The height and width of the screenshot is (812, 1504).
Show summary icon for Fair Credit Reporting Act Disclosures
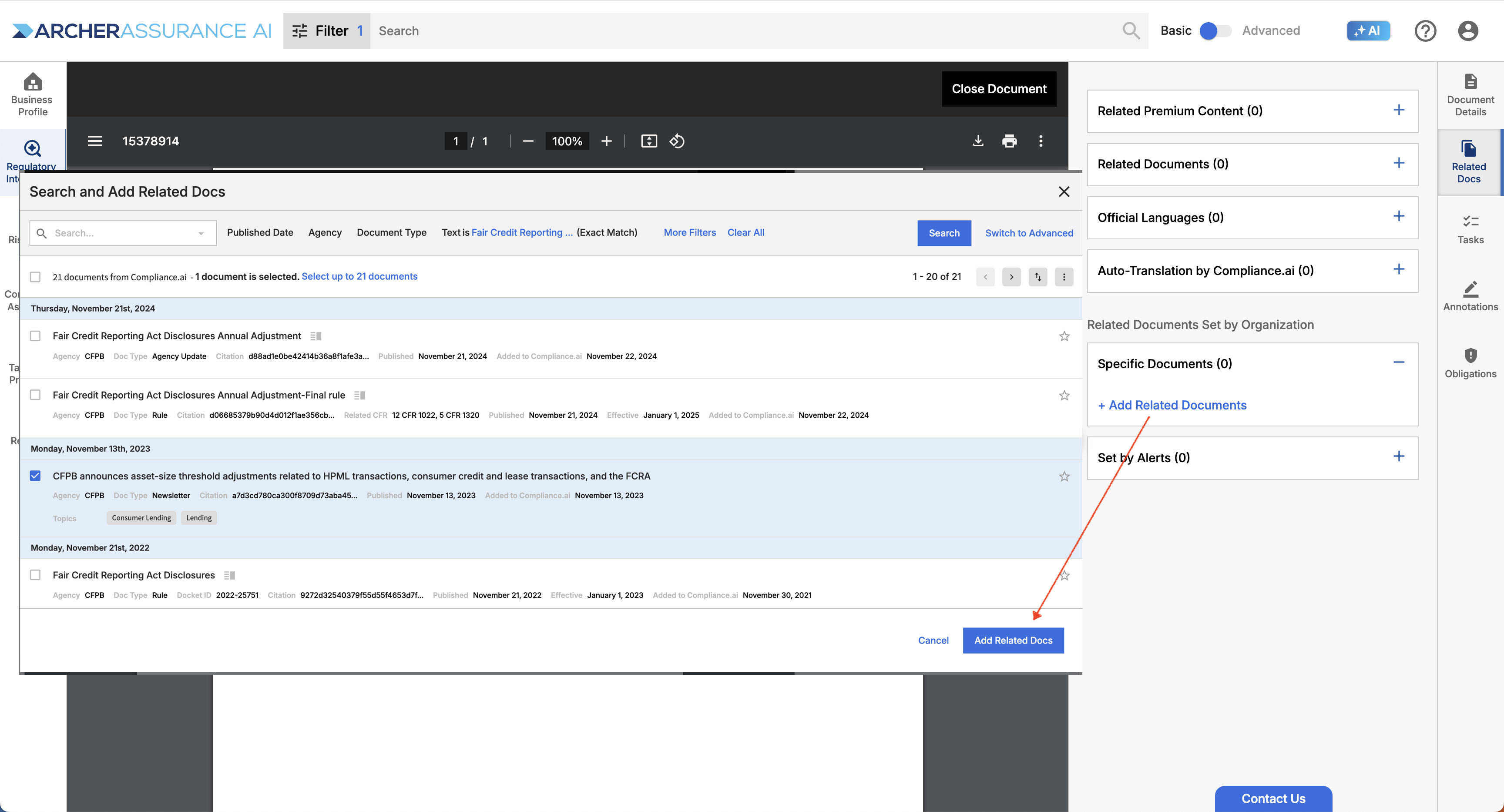(229, 575)
